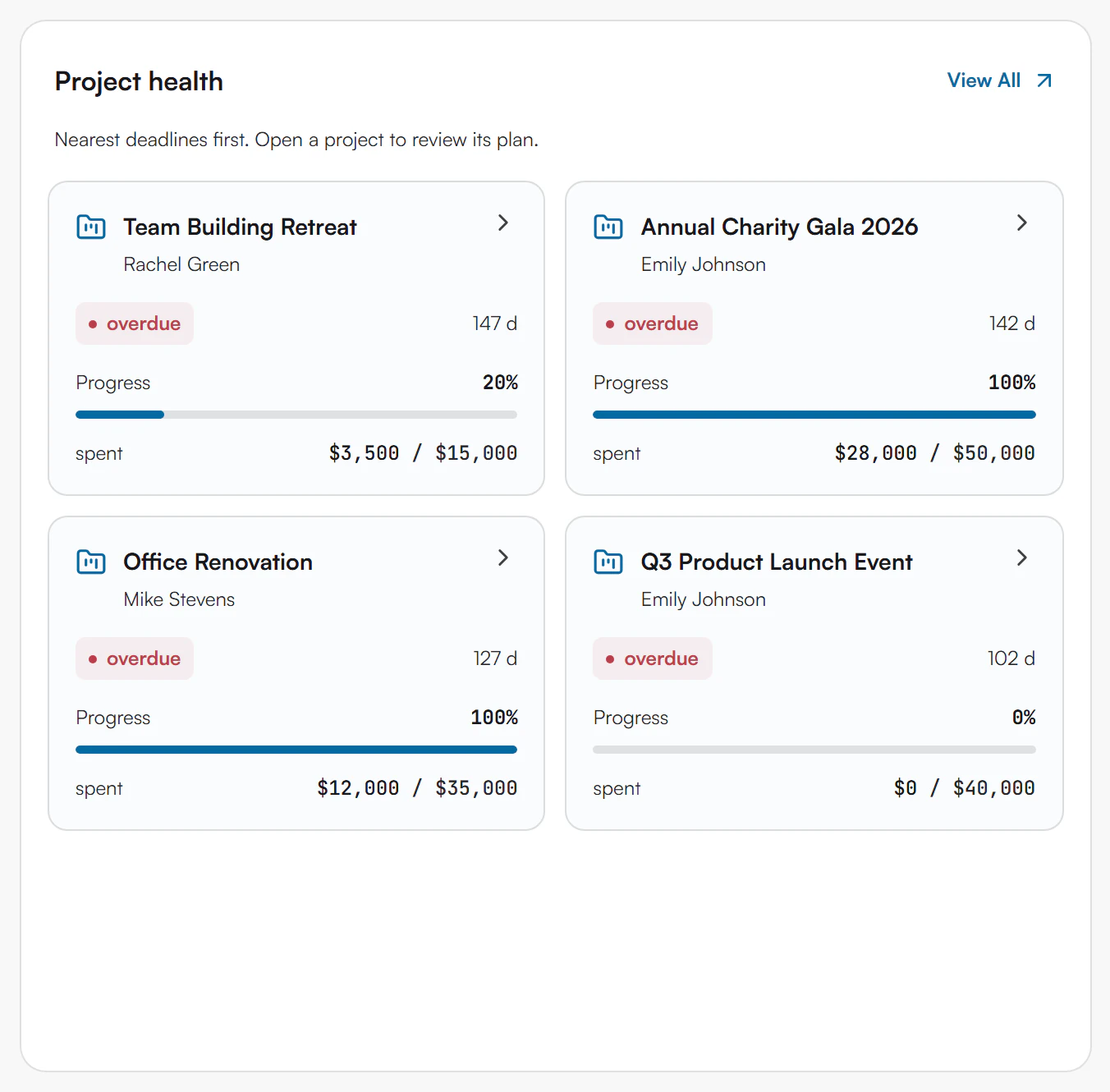This screenshot has width=1110, height=1092.
Task: Open Team Building Retreat via its chevron
Action: [x=503, y=223]
